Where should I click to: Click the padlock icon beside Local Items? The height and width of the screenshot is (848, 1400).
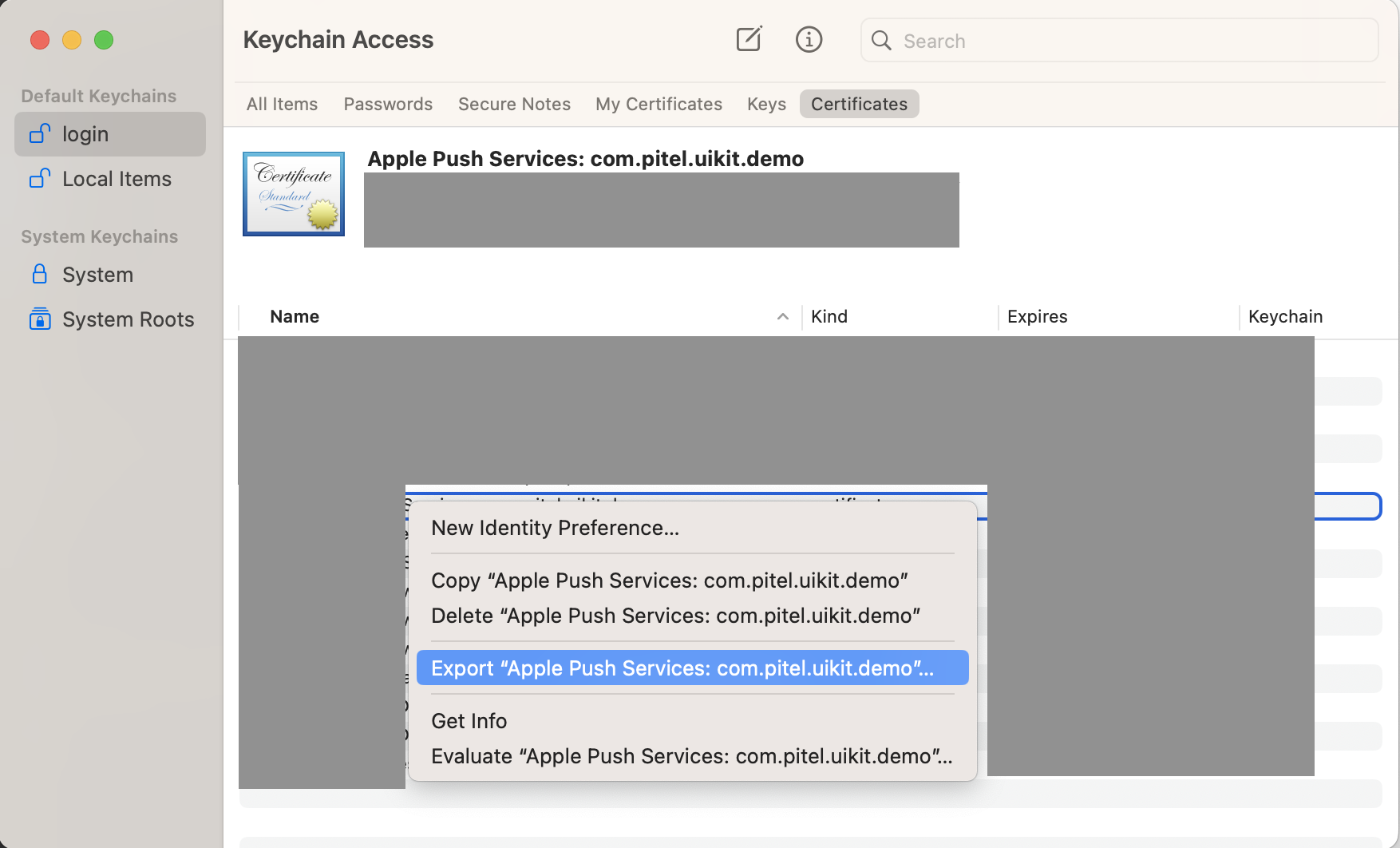[40, 178]
